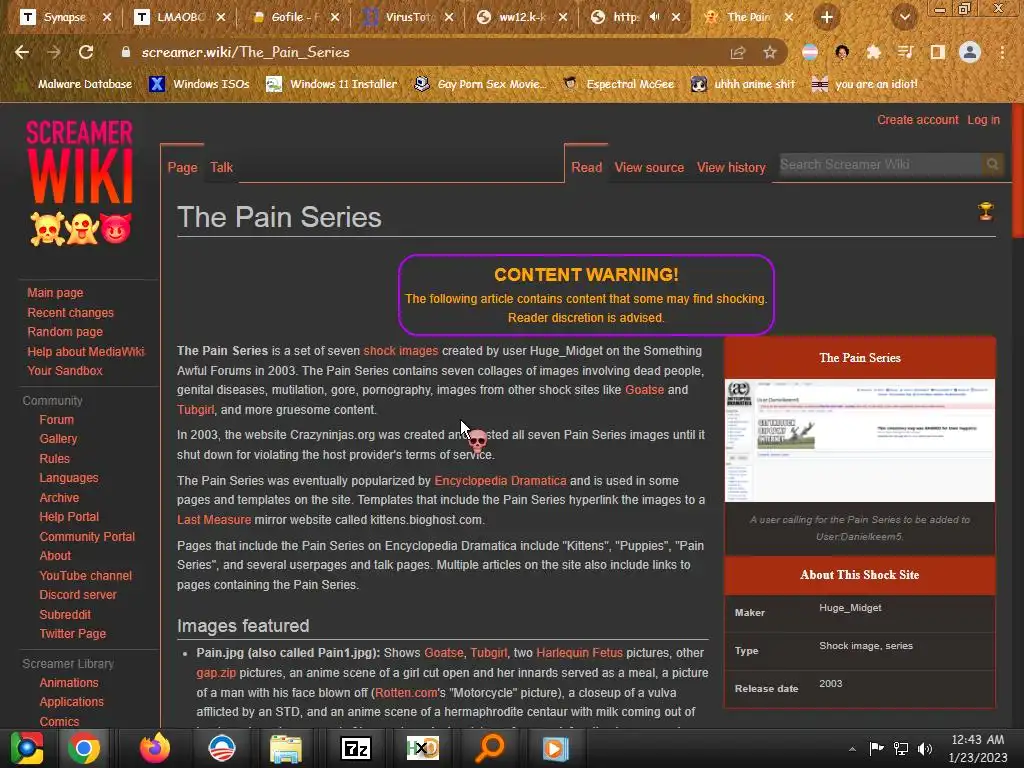Click the action center flag tray icon
The height and width of the screenshot is (768, 1024).
(876, 748)
